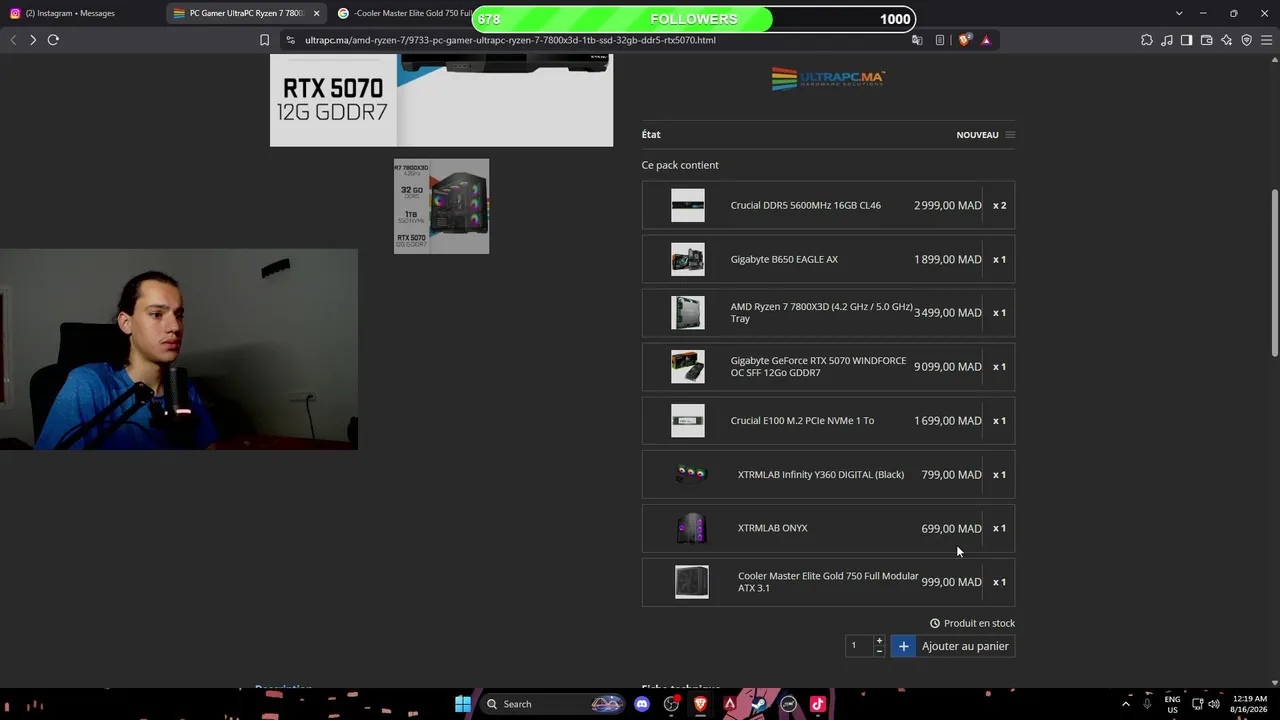Click the RTX 5070 graphics card image
1280x720 pixels.
(688, 367)
